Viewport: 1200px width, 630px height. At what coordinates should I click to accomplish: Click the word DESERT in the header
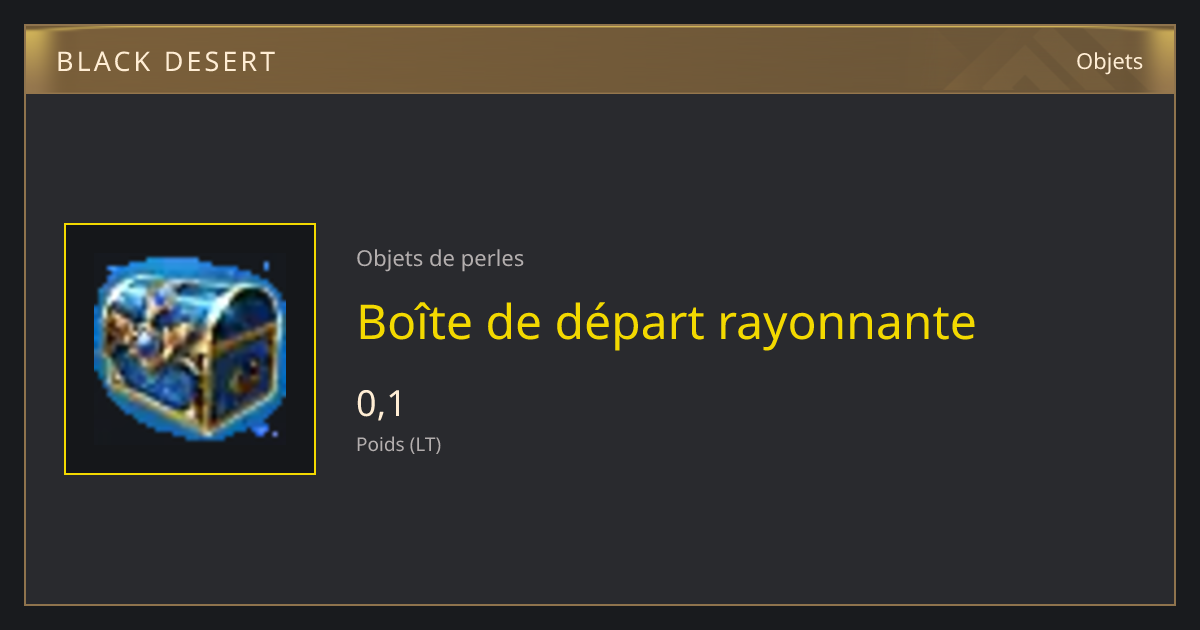click(218, 62)
